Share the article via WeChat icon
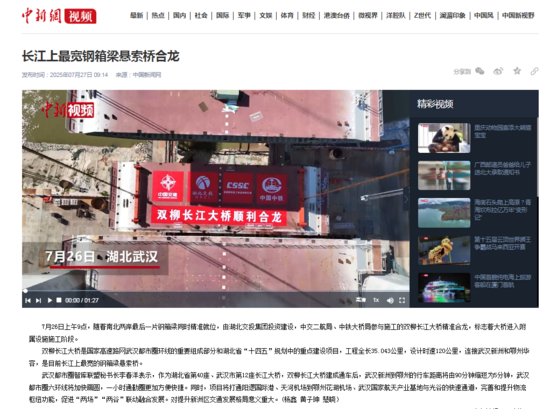The image size is (550, 409). 479,71
